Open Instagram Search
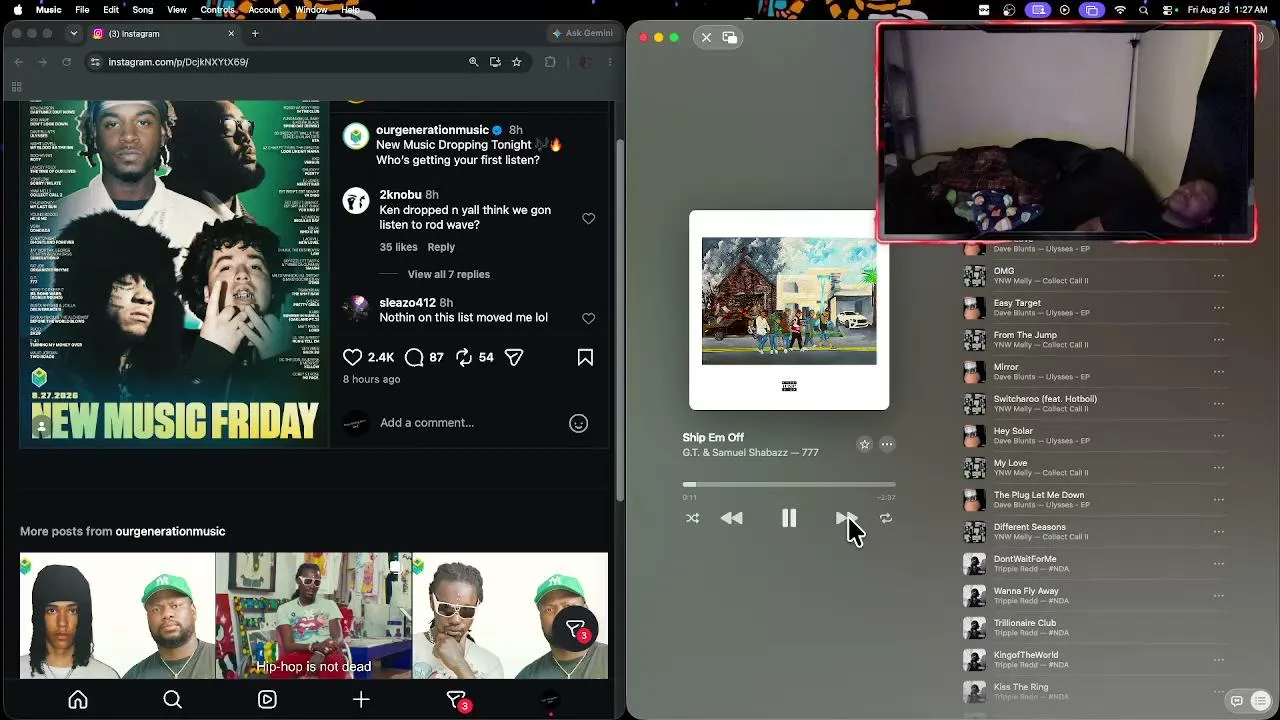This screenshot has width=1280, height=720. tap(172, 700)
